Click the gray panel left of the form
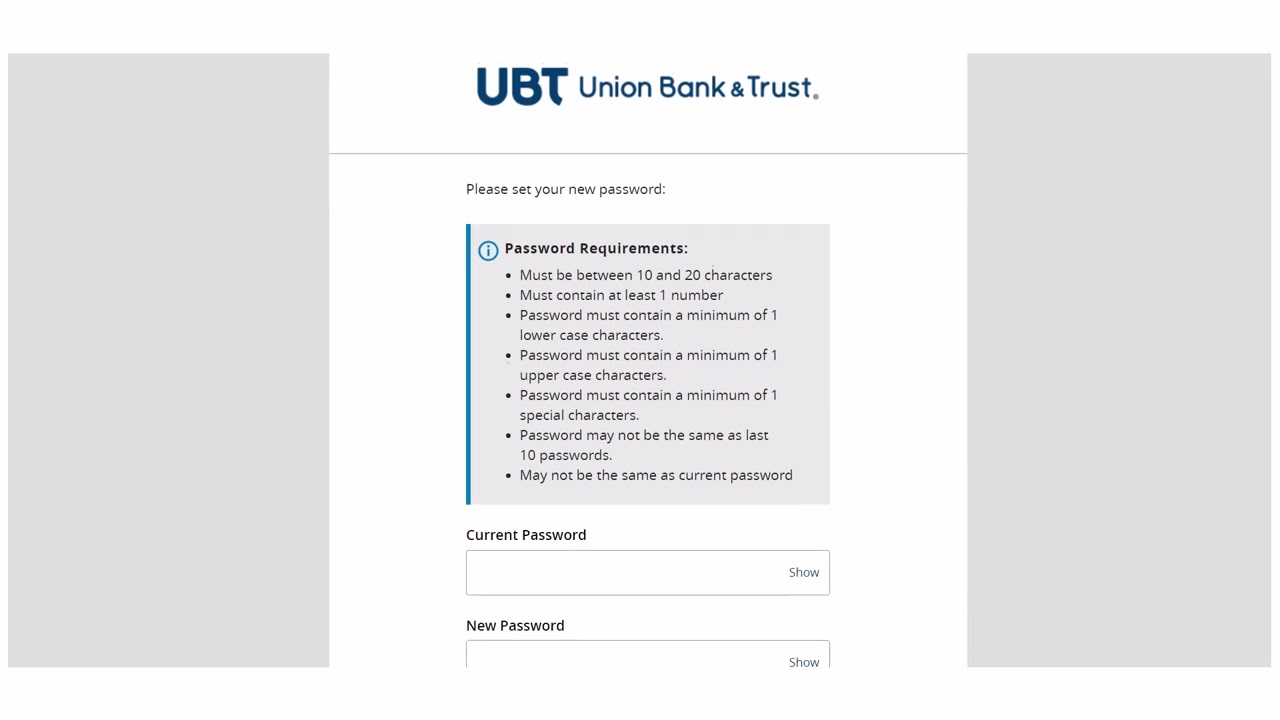Image resolution: width=1280 pixels, height=720 pixels. [x=168, y=360]
